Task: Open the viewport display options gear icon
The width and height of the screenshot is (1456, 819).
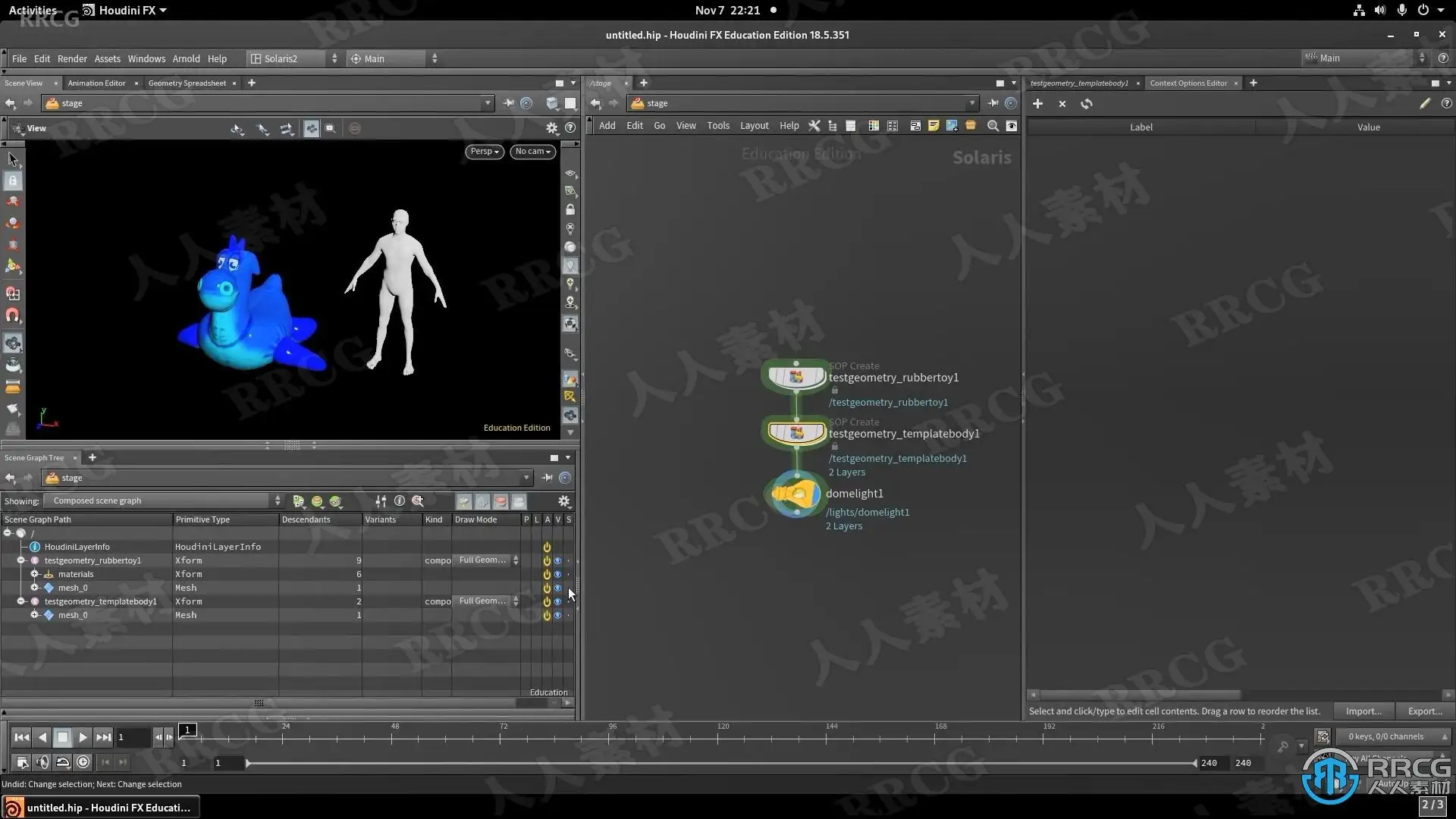Action: pyautogui.click(x=552, y=128)
